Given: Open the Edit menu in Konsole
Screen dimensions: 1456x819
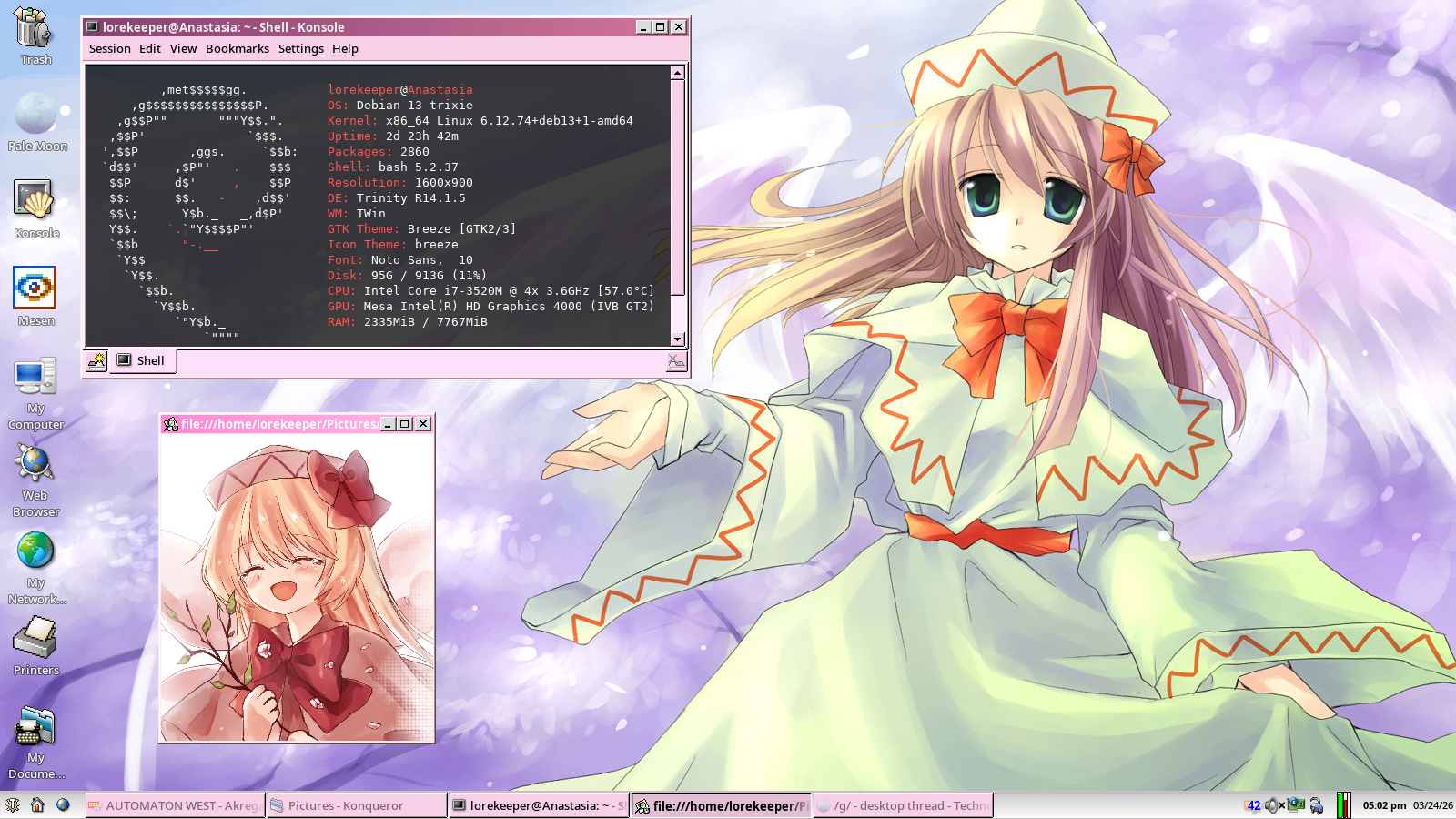Looking at the screenshot, I should click(x=150, y=49).
